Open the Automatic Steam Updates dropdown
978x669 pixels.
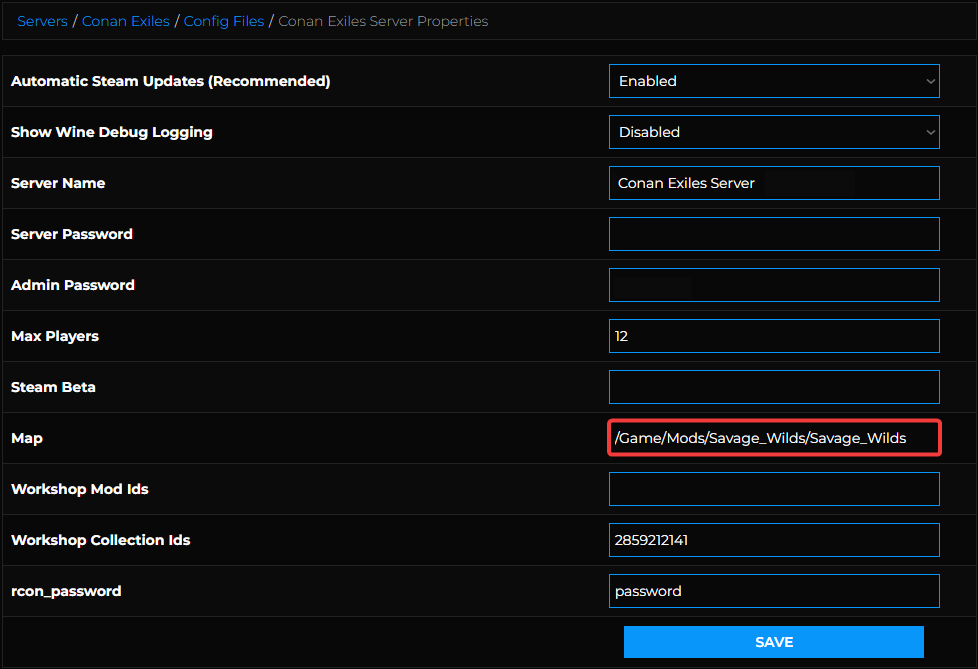tap(773, 81)
